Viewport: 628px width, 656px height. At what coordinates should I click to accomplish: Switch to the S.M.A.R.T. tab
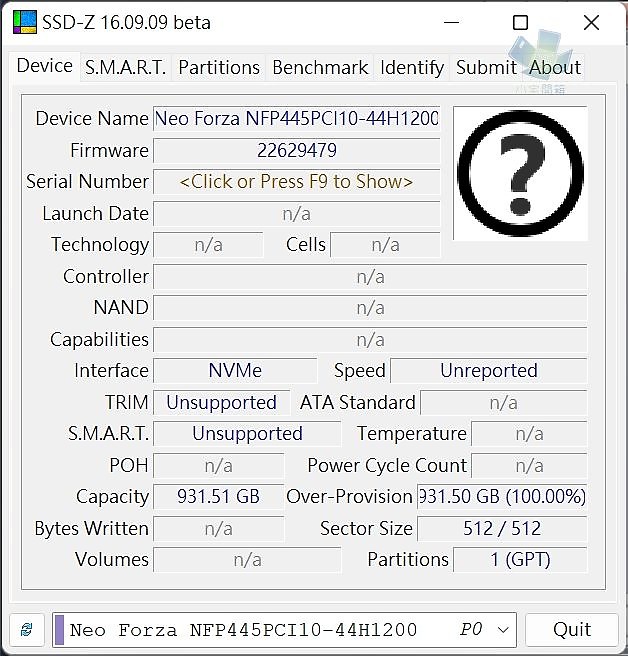tap(126, 67)
